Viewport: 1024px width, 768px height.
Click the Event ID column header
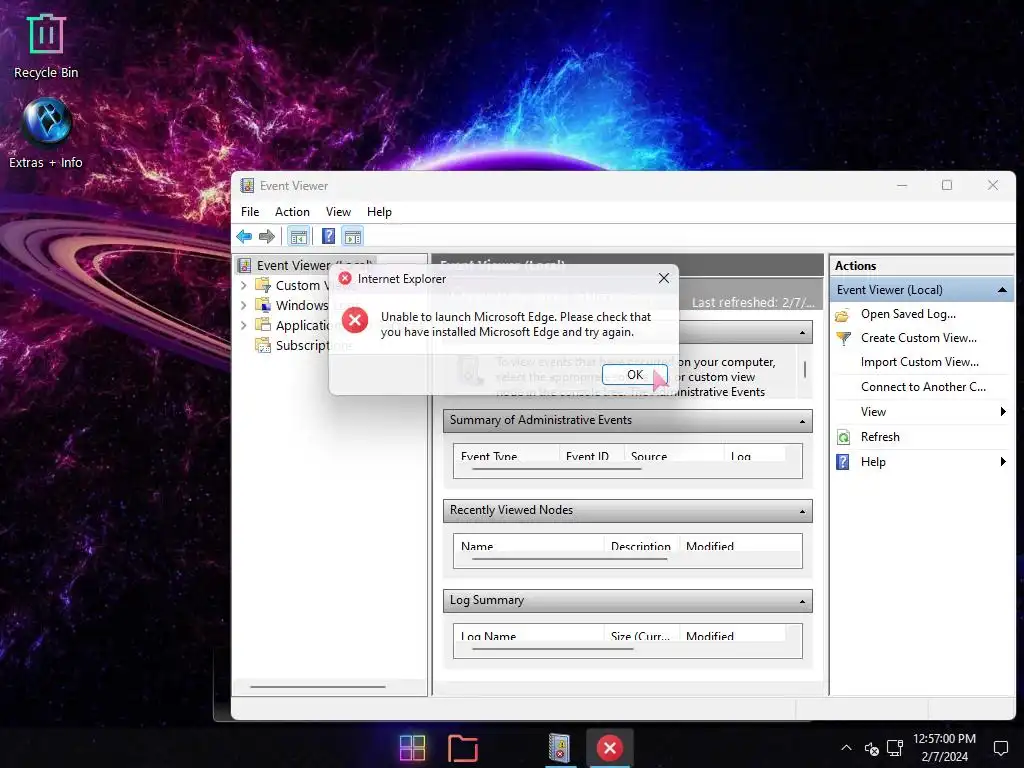592,456
